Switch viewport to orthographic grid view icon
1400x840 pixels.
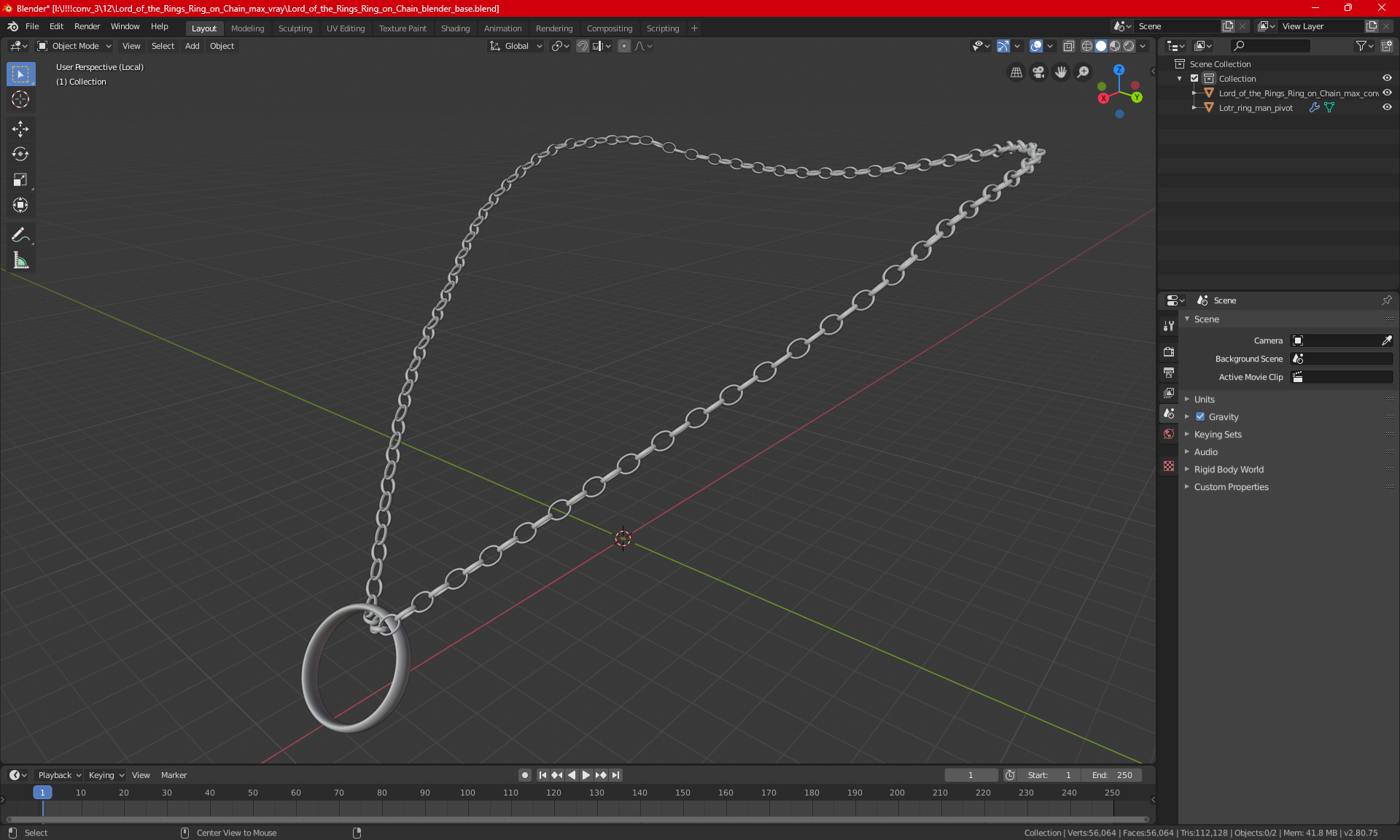pyautogui.click(x=1016, y=72)
